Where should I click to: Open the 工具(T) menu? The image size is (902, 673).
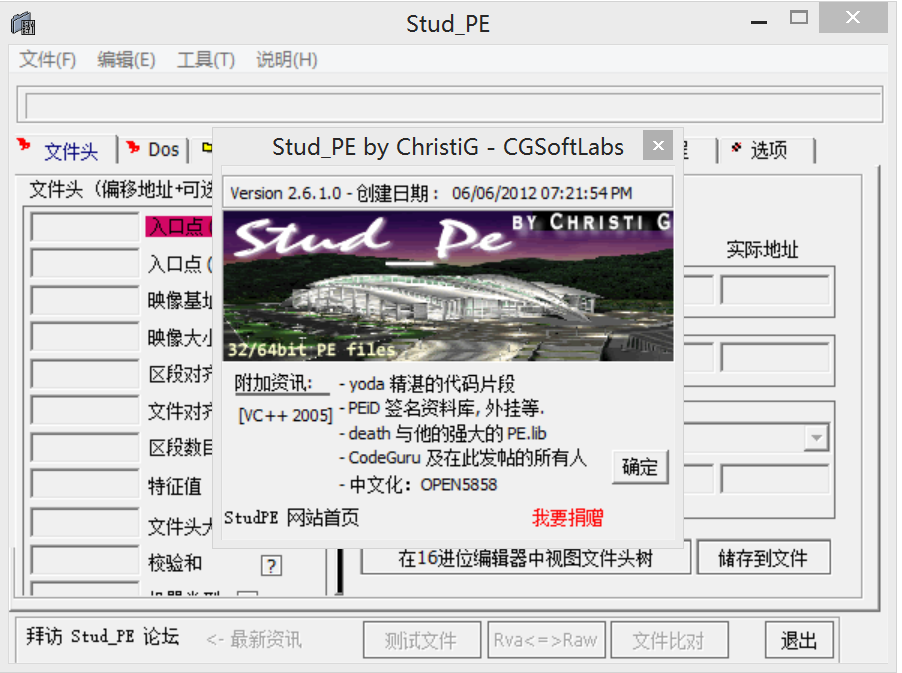click(x=206, y=60)
